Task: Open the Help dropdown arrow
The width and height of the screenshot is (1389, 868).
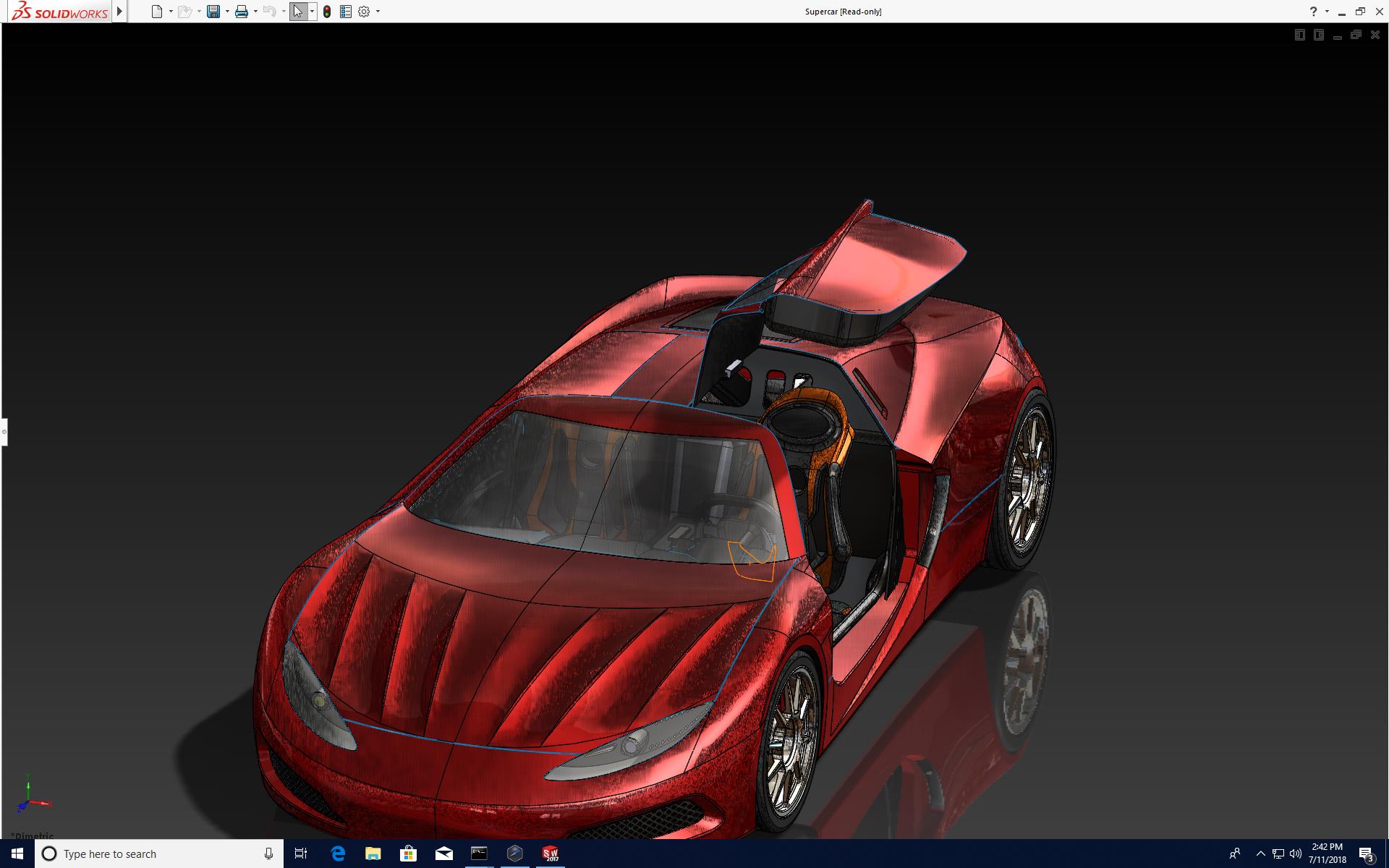Action: (1327, 12)
